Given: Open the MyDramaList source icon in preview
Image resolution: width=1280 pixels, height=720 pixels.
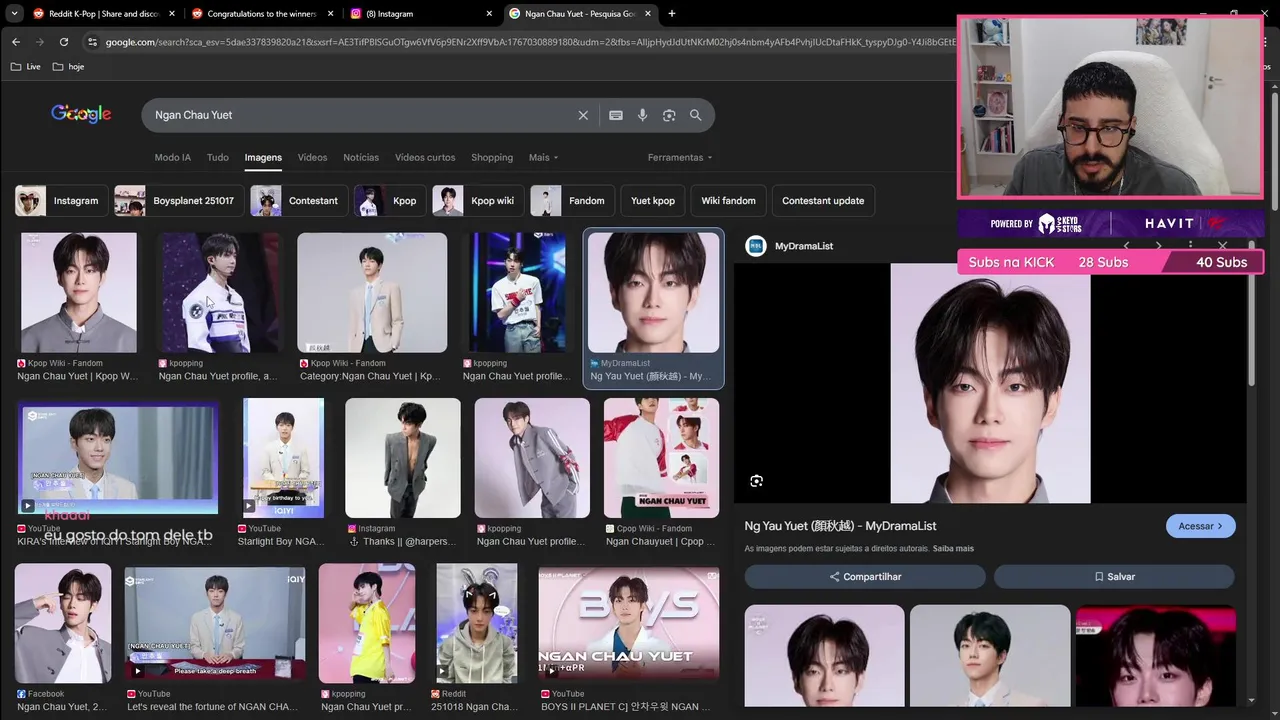Looking at the screenshot, I should (x=756, y=246).
